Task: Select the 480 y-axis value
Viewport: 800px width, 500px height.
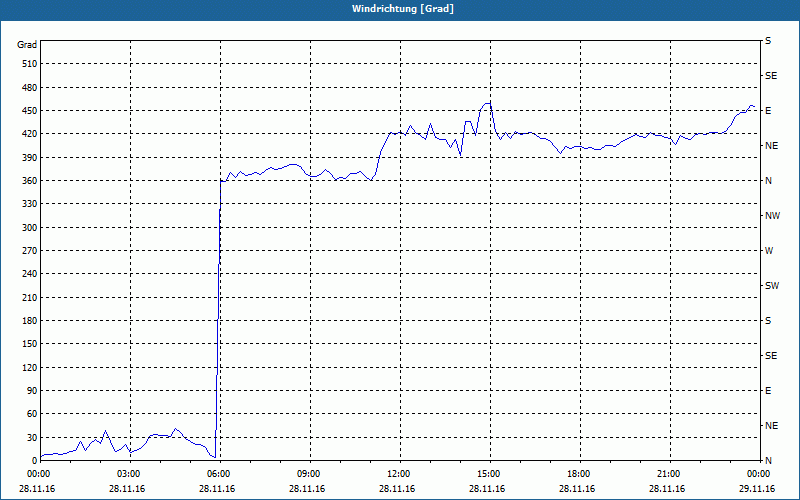Action: [x=30, y=87]
